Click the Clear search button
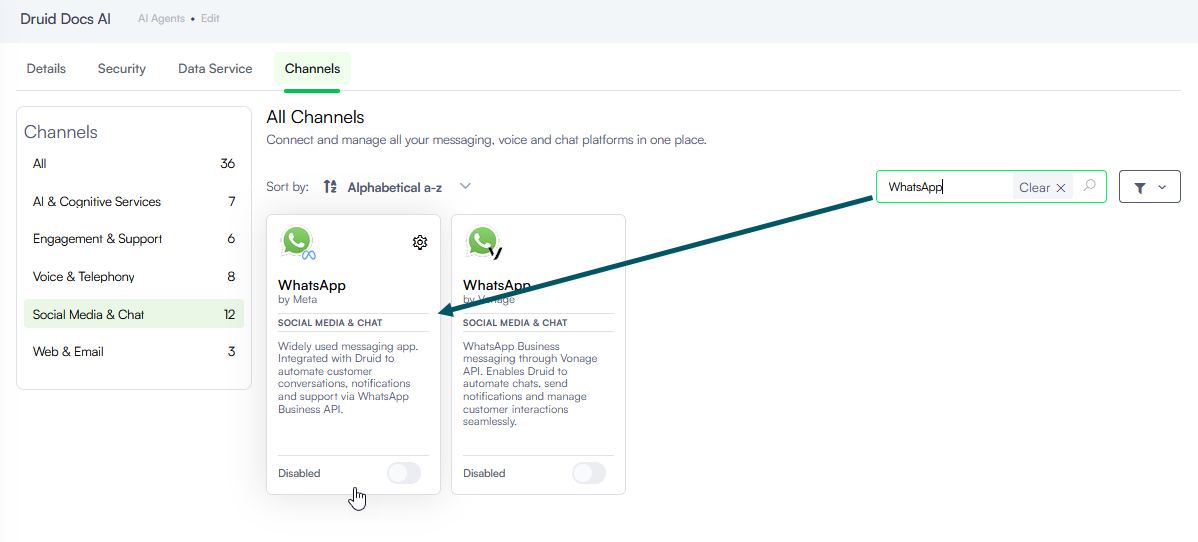 pyautogui.click(x=1042, y=187)
